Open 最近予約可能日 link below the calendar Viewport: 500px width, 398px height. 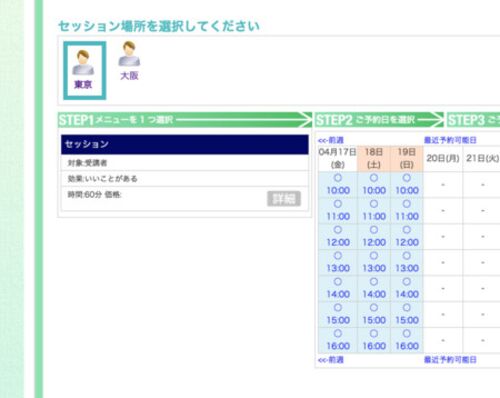pos(450,360)
